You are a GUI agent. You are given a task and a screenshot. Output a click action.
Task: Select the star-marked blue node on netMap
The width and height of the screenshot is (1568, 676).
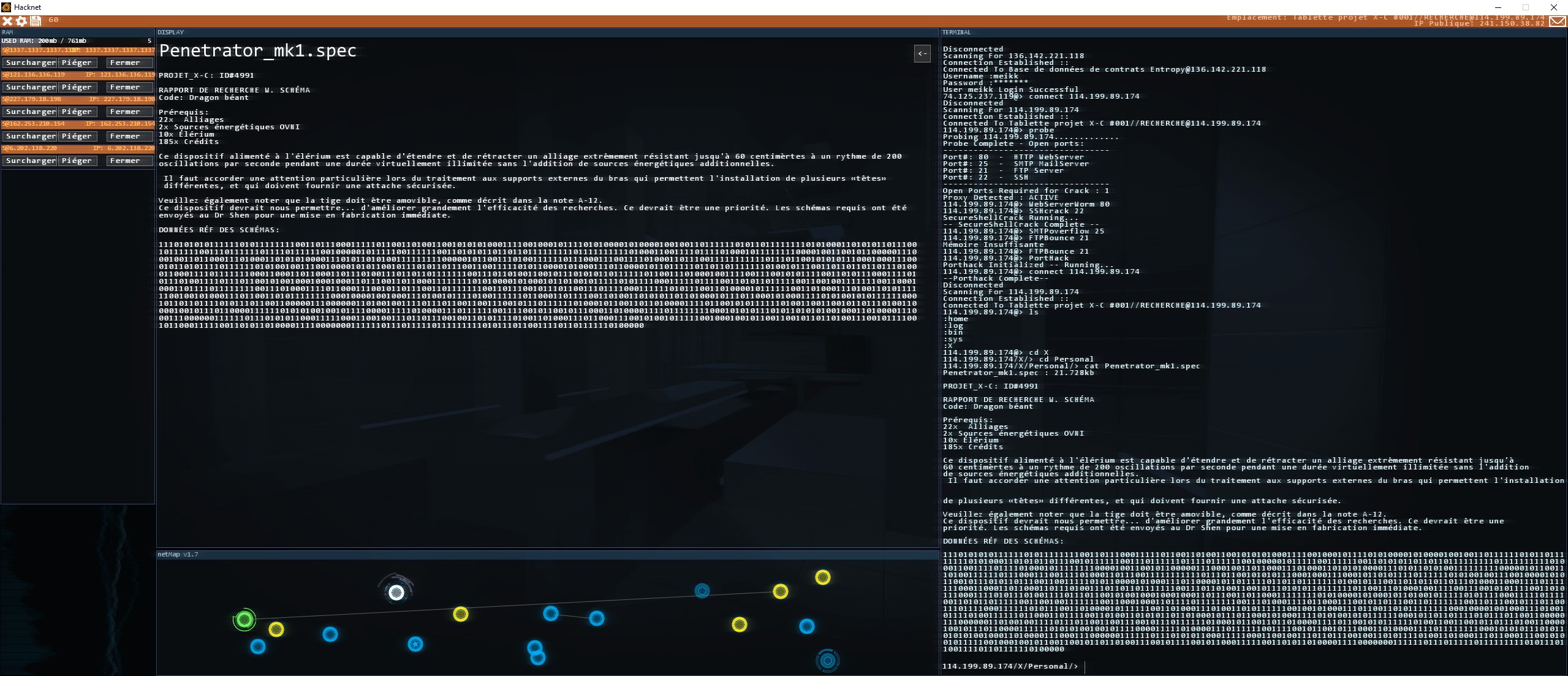(415, 644)
